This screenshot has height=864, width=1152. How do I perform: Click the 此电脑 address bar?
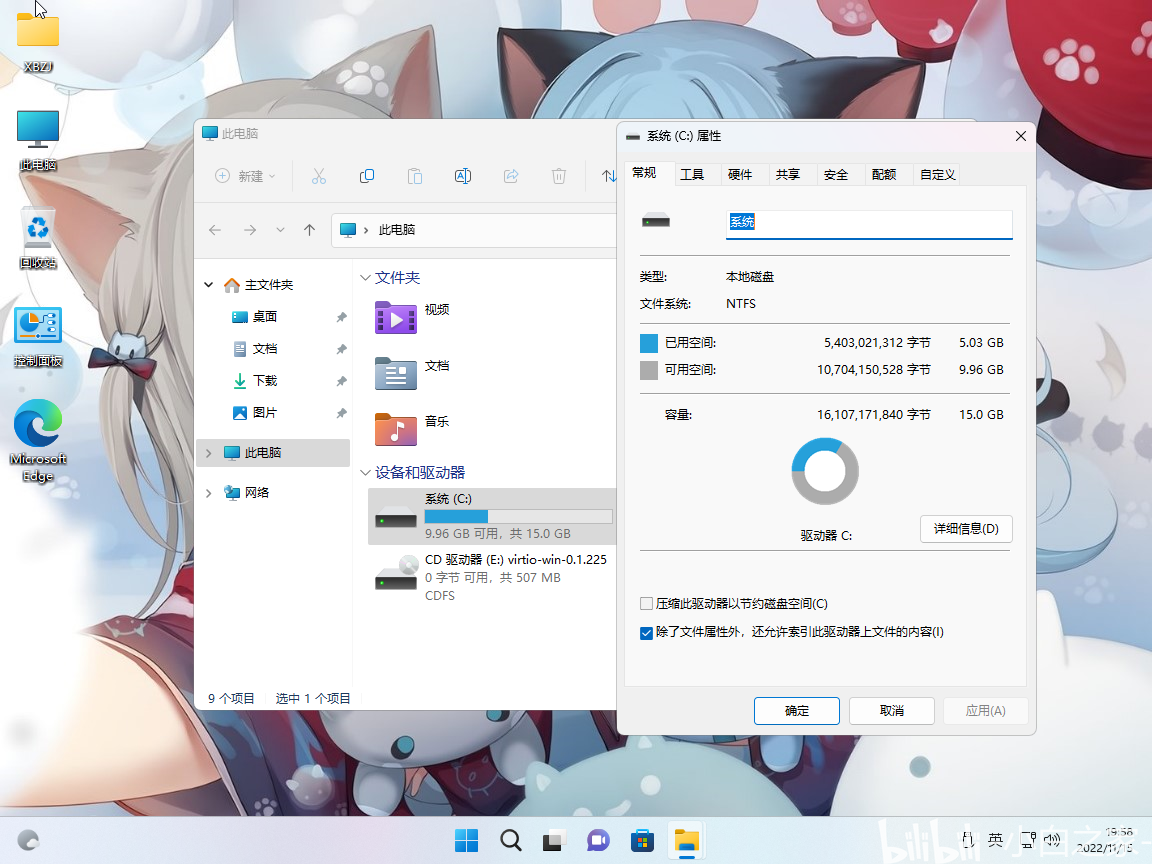coord(474,230)
